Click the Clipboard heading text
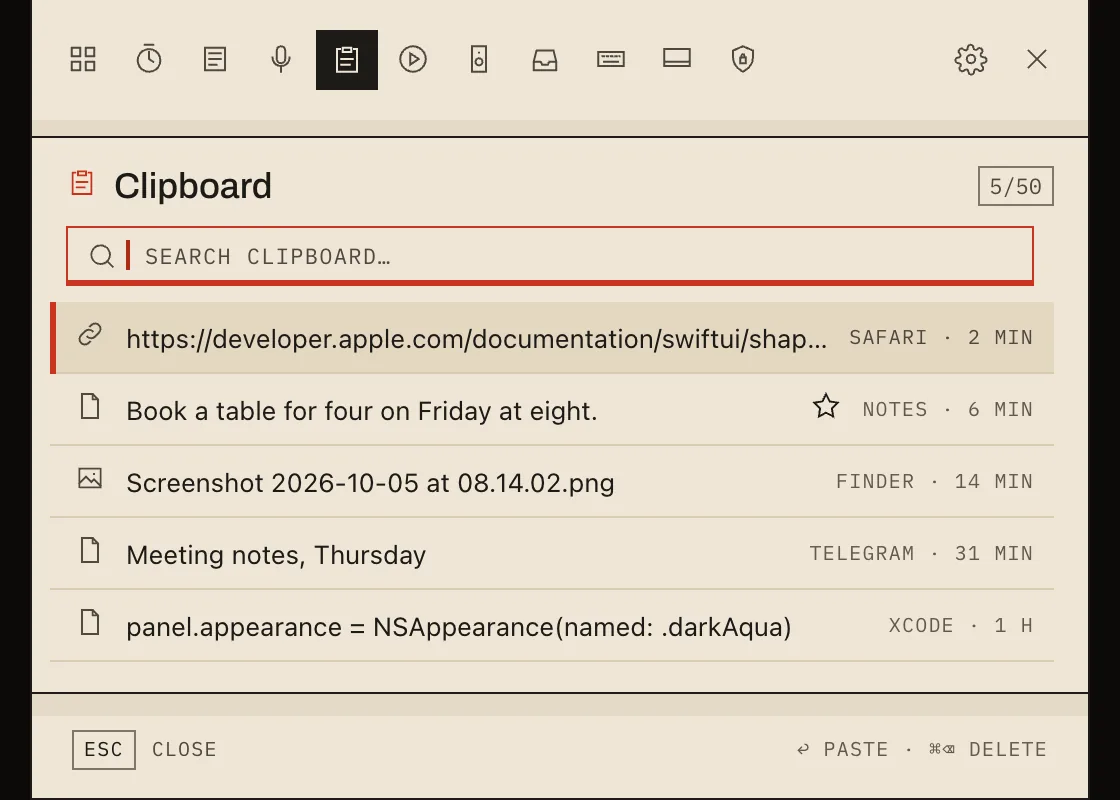Image resolution: width=1120 pixels, height=800 pixels. (193, 186)
